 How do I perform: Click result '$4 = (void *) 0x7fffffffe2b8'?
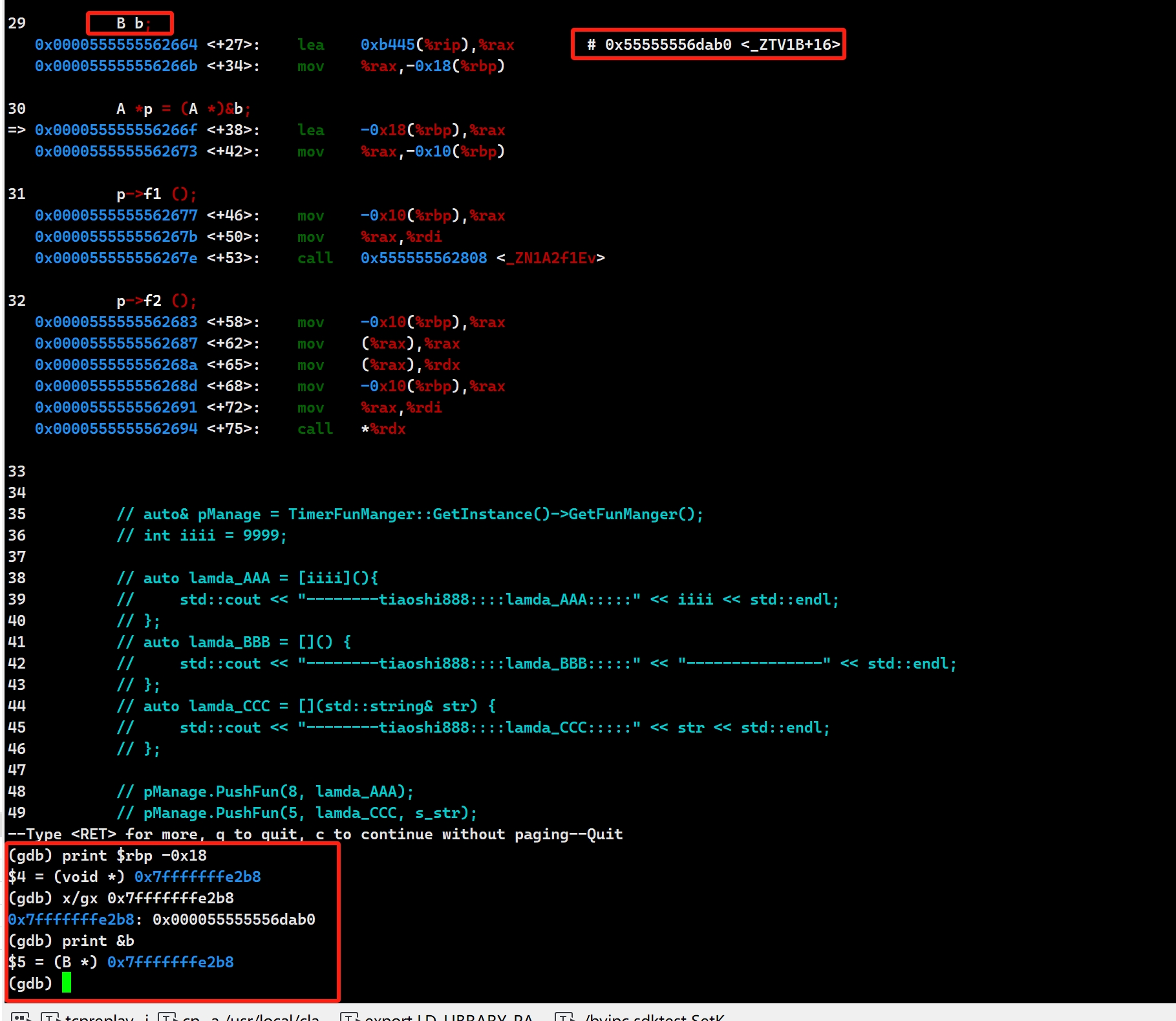[134, 877]
